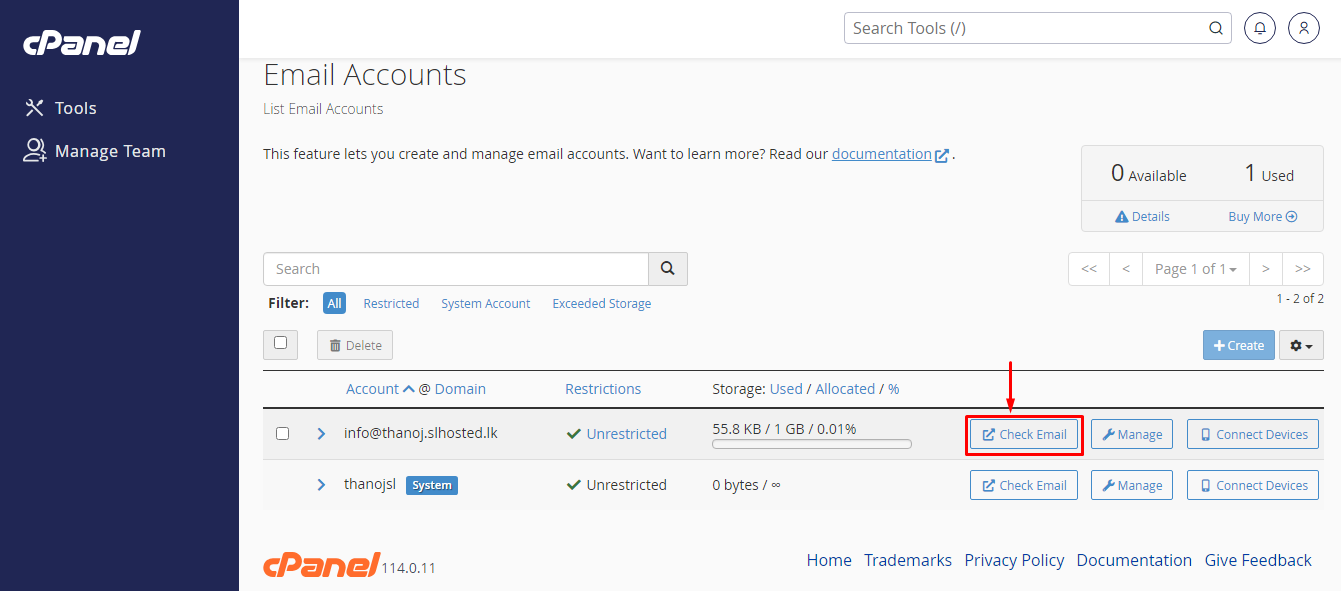Image resolution: width=1341 pixels, height=591 pixels.
Task: Select the Tools wrench icon
Action: tap(33, 107)
